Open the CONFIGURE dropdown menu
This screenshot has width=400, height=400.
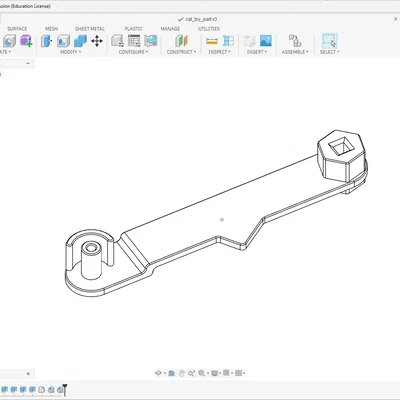133,52
